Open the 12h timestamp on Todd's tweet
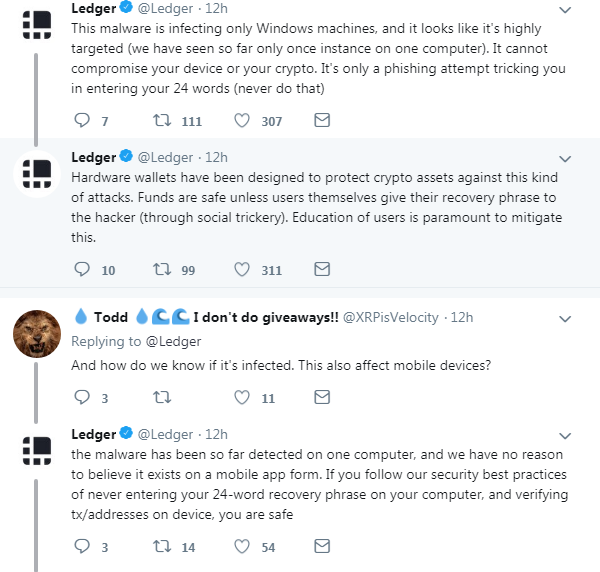600x572 pixels. [462, 317]
